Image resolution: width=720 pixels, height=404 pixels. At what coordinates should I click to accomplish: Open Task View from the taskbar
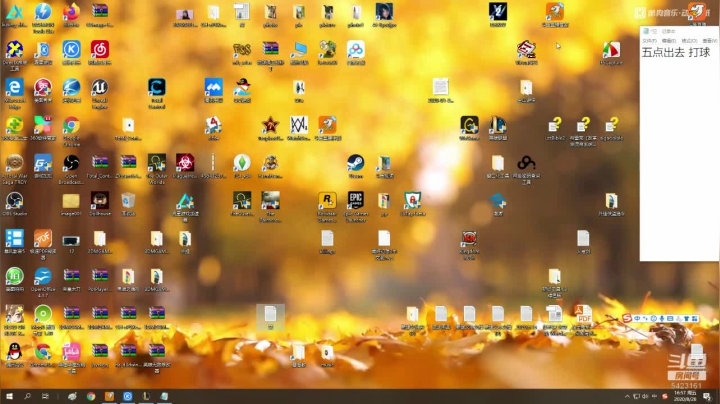[x=45, y=396]
